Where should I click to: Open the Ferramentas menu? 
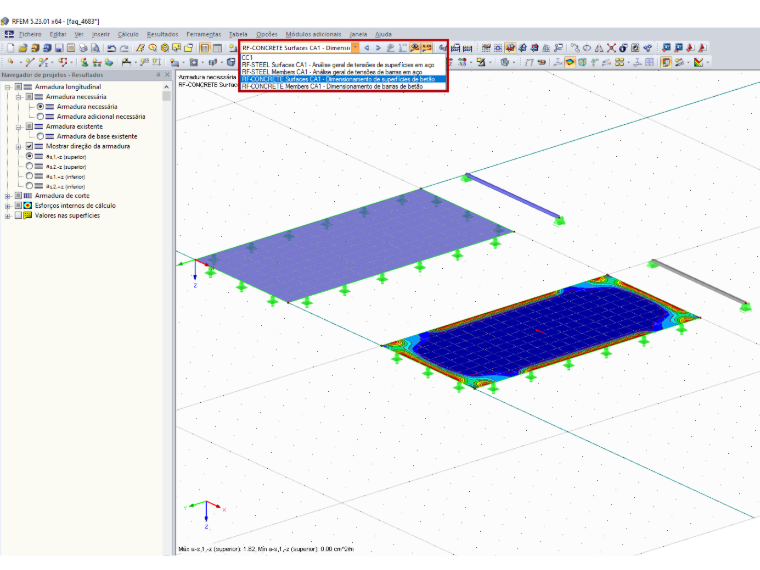pyautogui.click(x=204, y=34)
